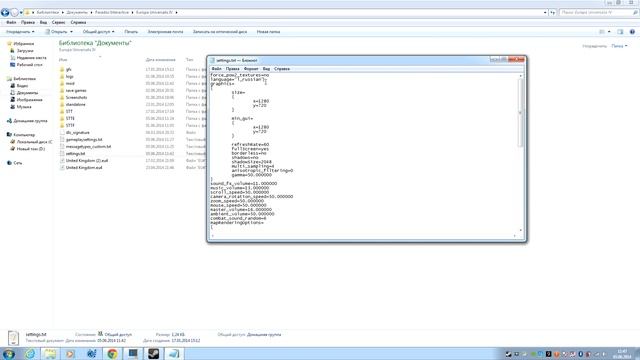Select Изображения library in the navigation pane

[x=29, y=100]
